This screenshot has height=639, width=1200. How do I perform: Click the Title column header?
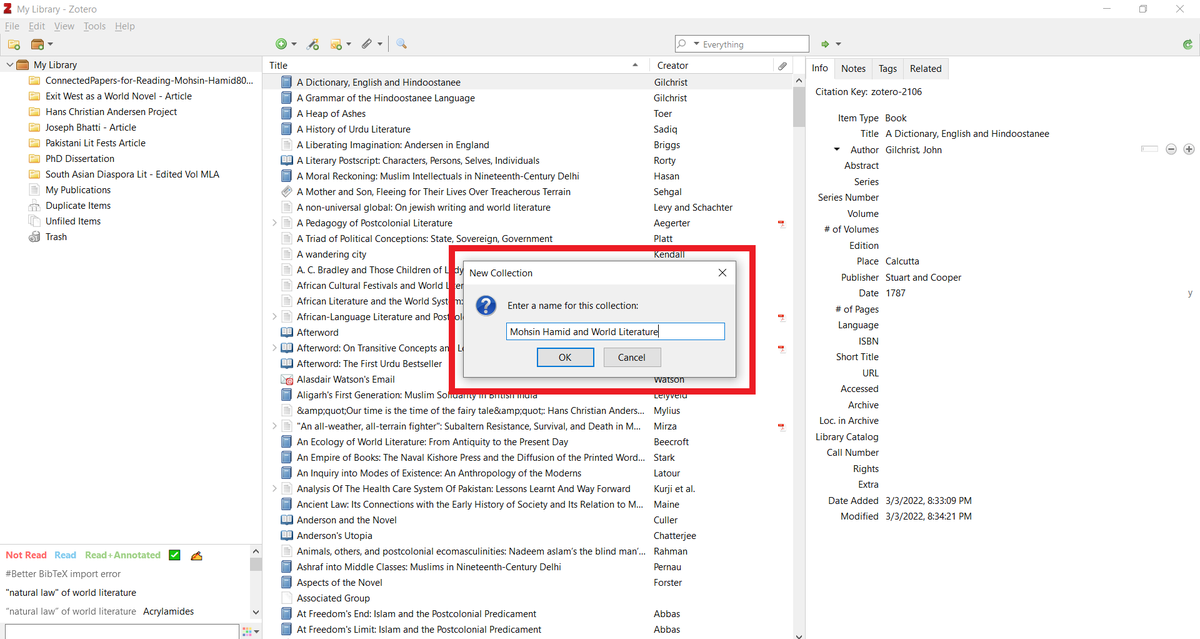coord(455,65)
